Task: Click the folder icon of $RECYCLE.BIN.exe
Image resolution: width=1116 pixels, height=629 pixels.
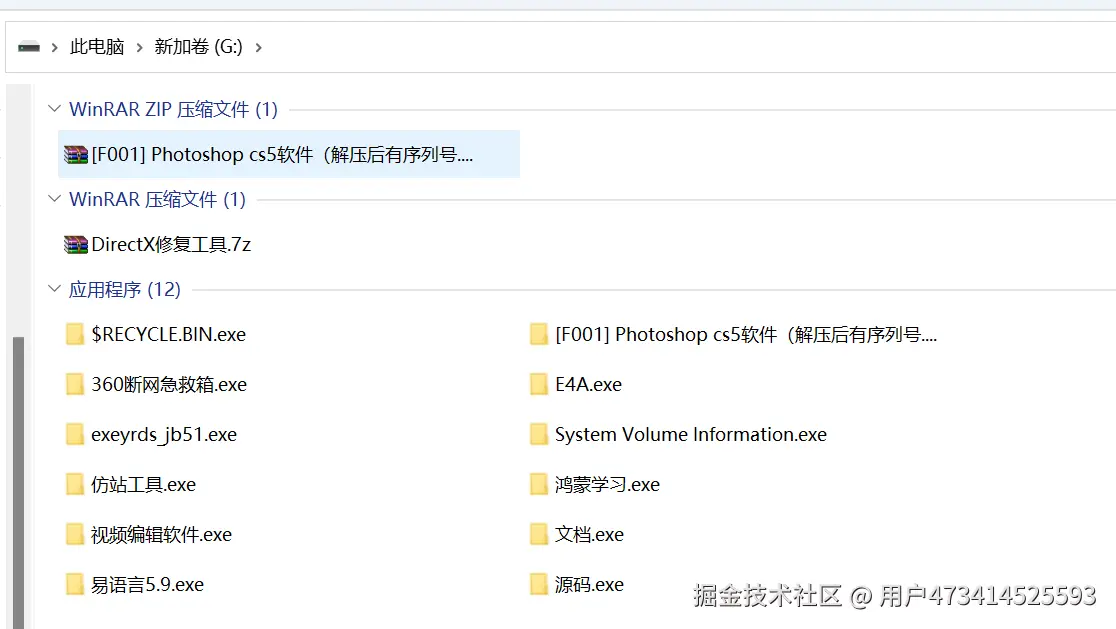Action: click(75, 334)
